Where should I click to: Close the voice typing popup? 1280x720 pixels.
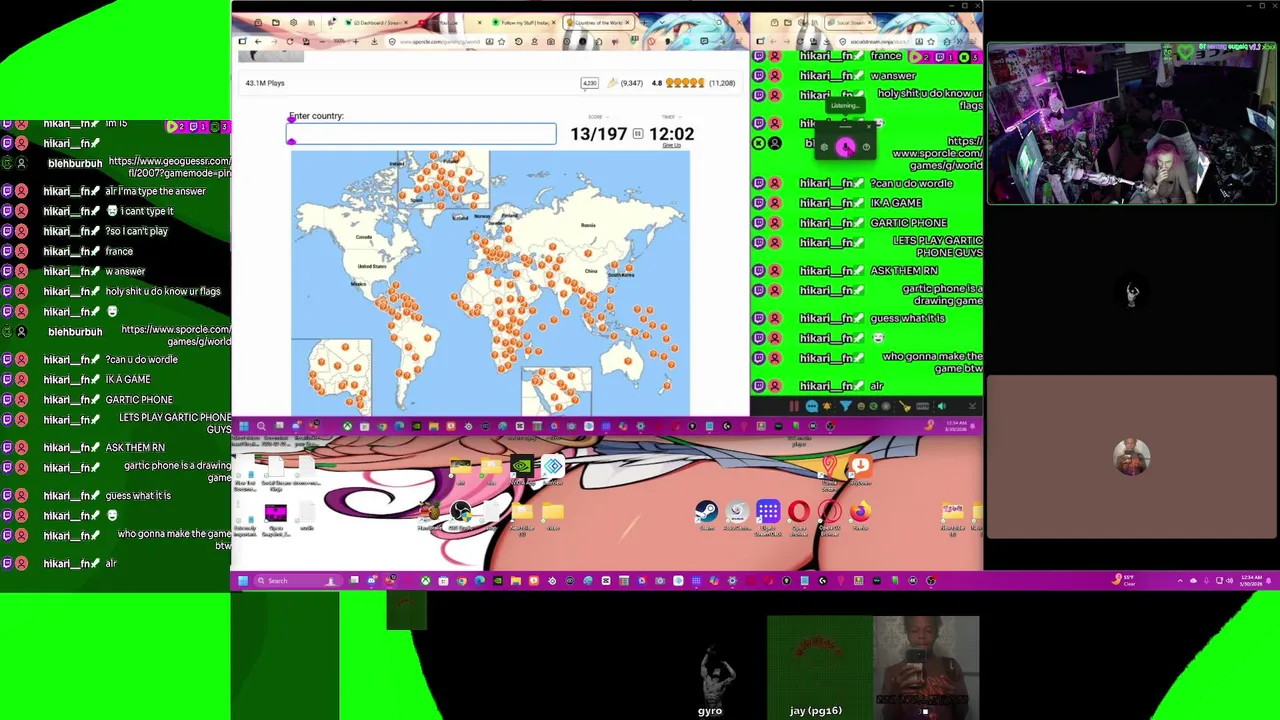coord(868,126)
